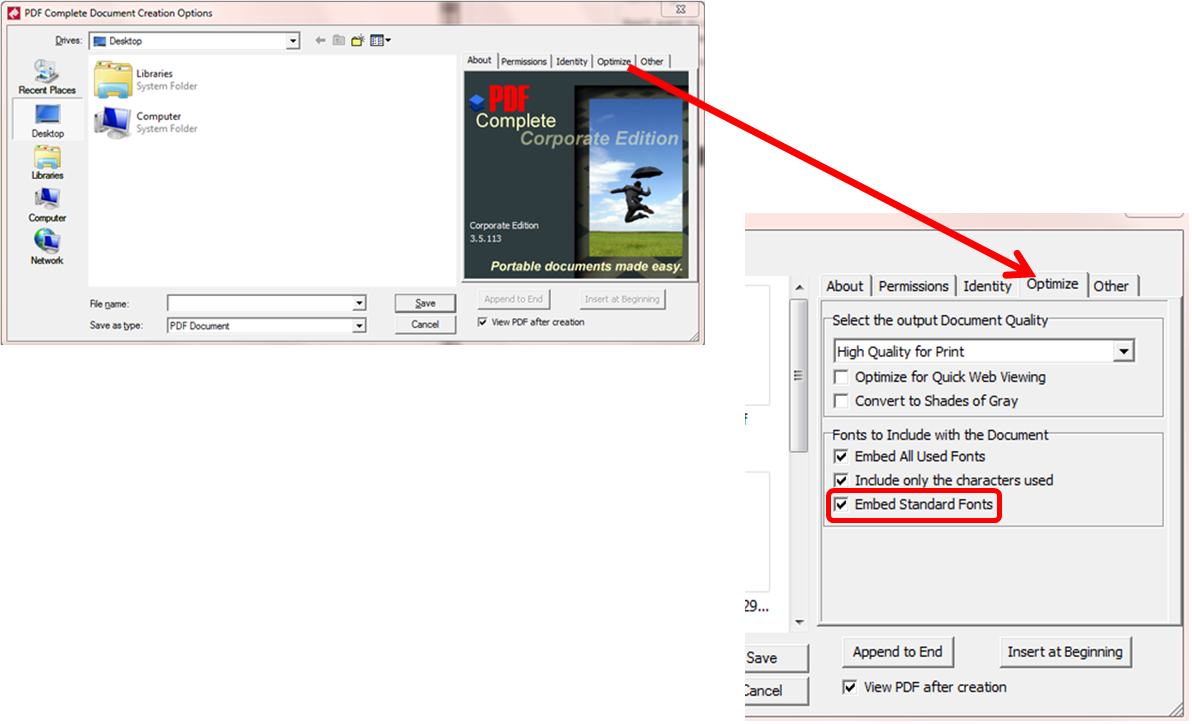Click Append to End in the enlarged view
The image size is (1192, 724).
pos(898,653)
